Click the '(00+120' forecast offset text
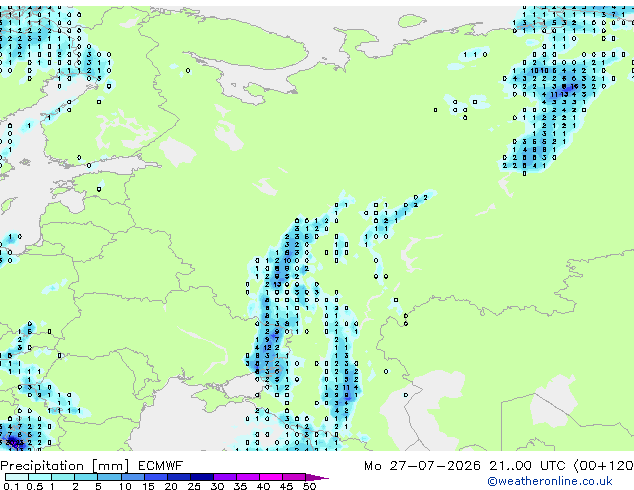The height and width of the screenshot is (490, 634). click(604, 466)
